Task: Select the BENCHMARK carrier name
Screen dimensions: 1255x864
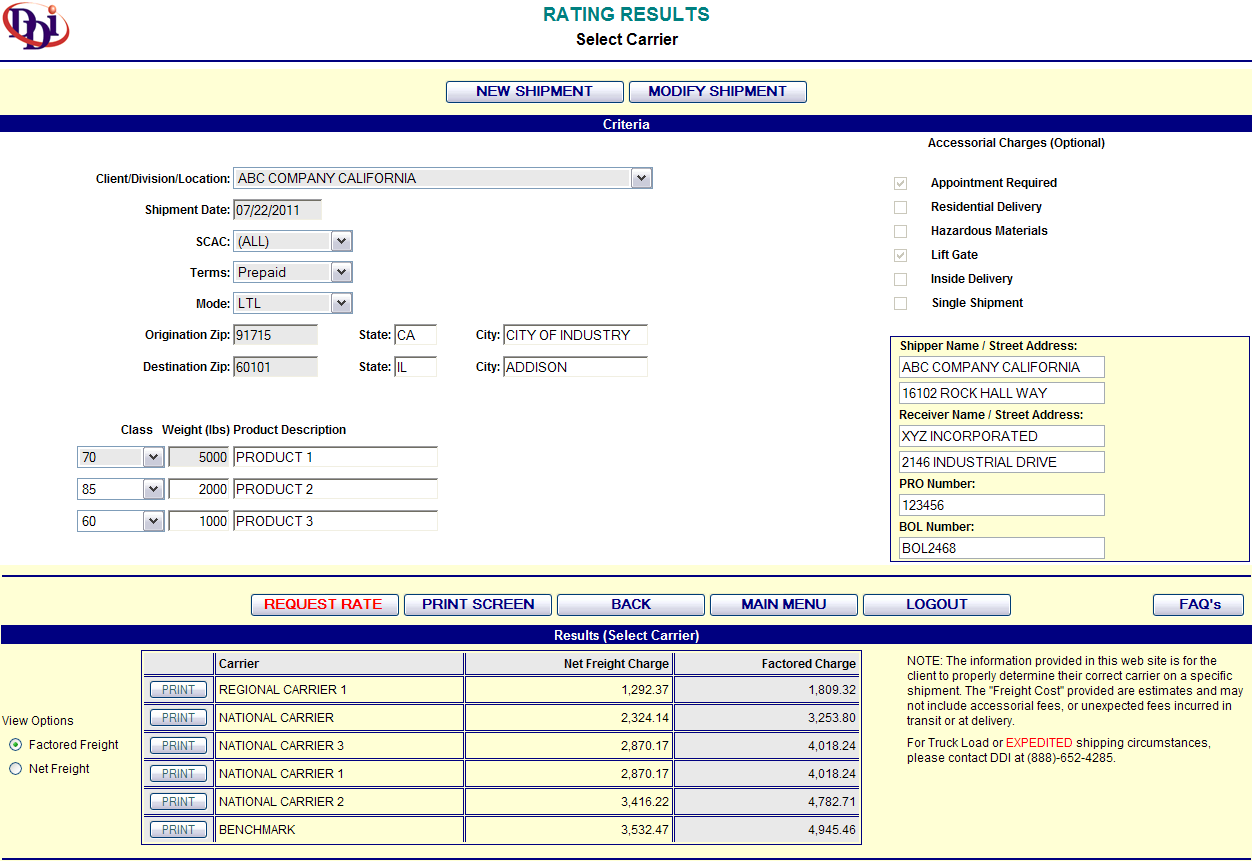Action: (x=257, y=830)
